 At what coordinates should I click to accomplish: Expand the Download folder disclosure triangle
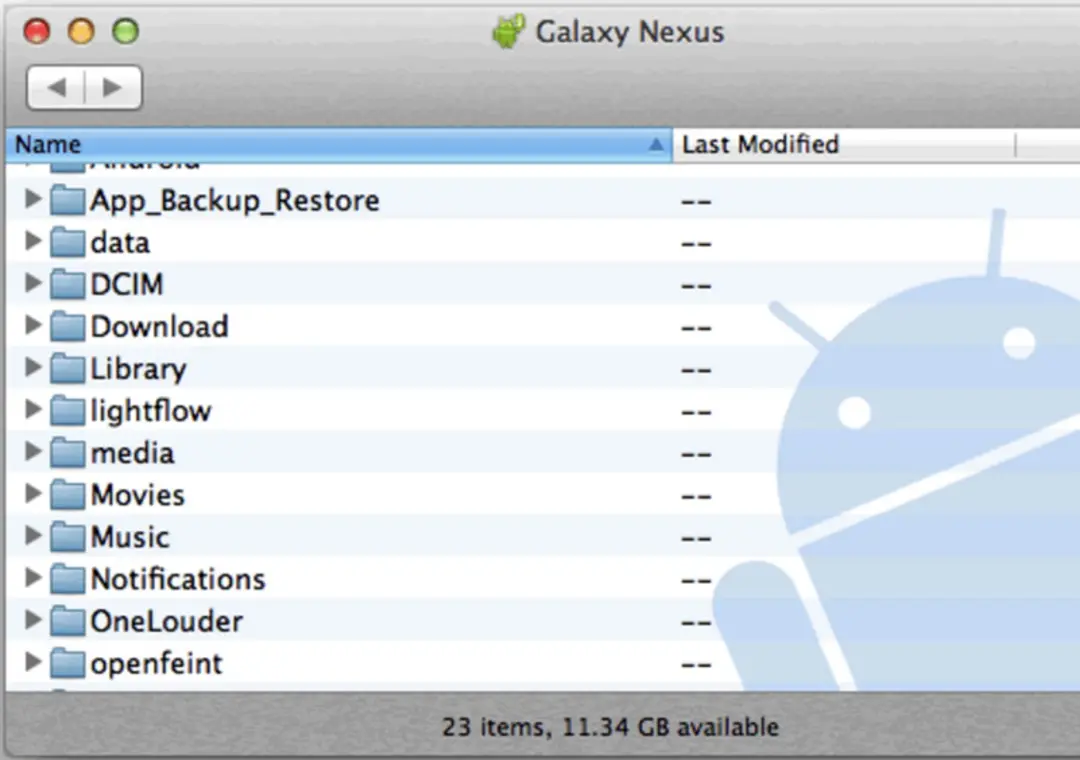pos(32,325)
